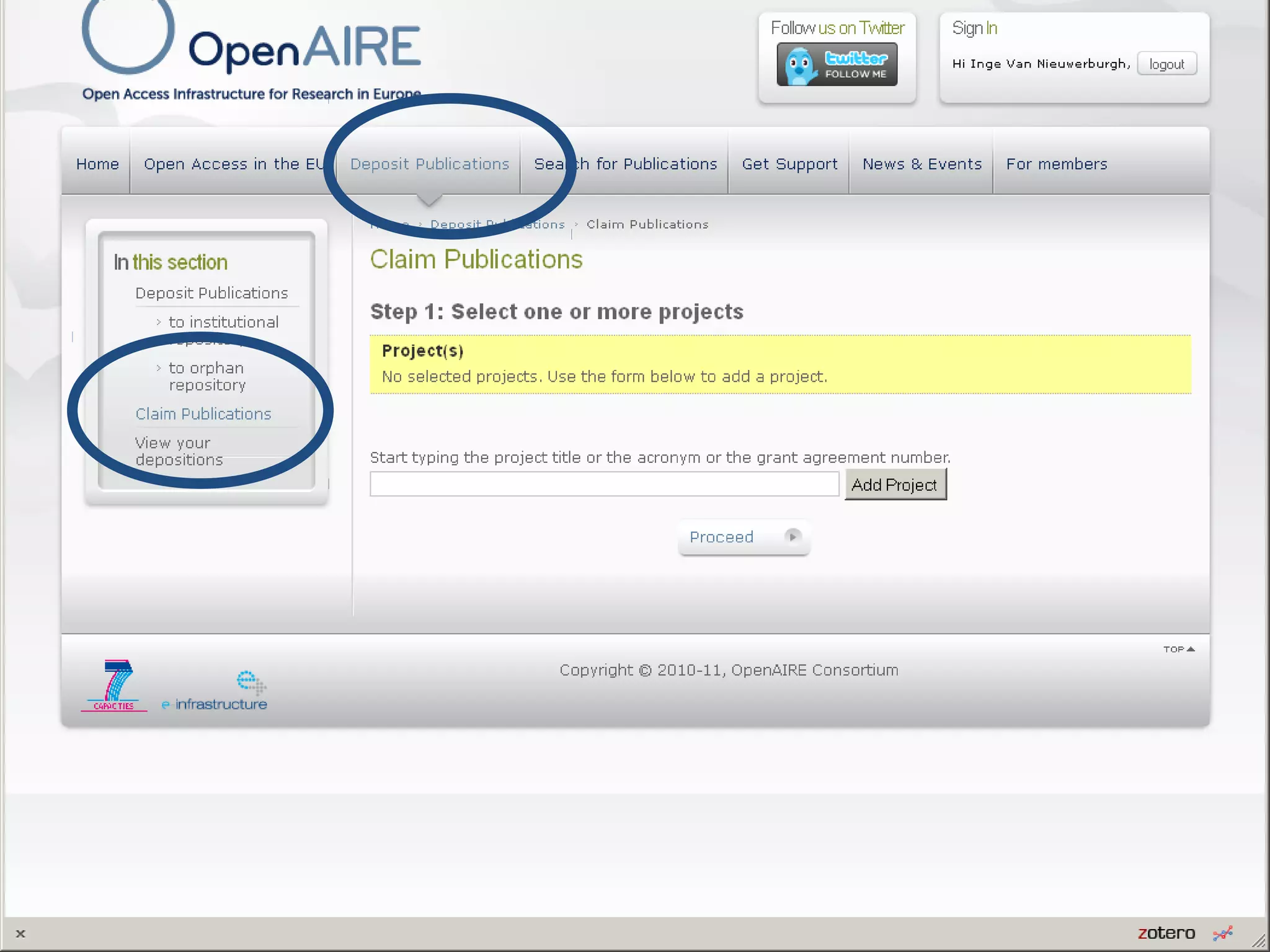Open the For members menu
The width and height of the screenshot is (1270, 952).
(1057, 164)
